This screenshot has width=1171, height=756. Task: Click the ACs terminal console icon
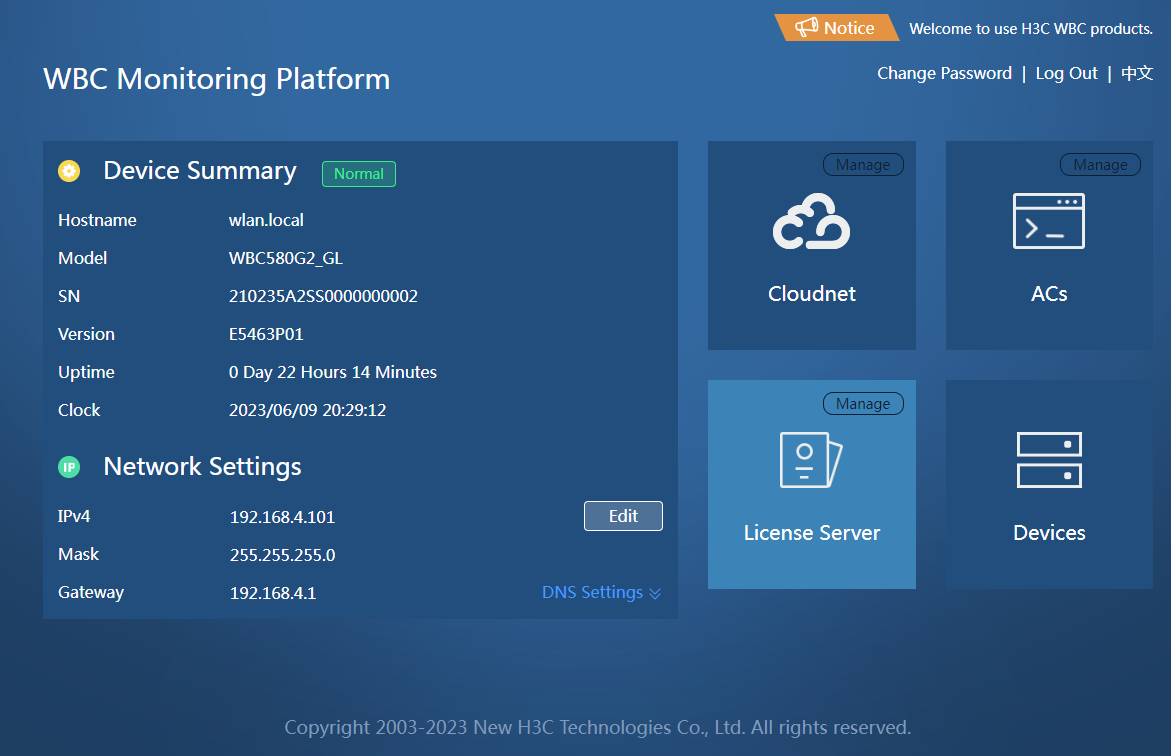click(1049, 221)
